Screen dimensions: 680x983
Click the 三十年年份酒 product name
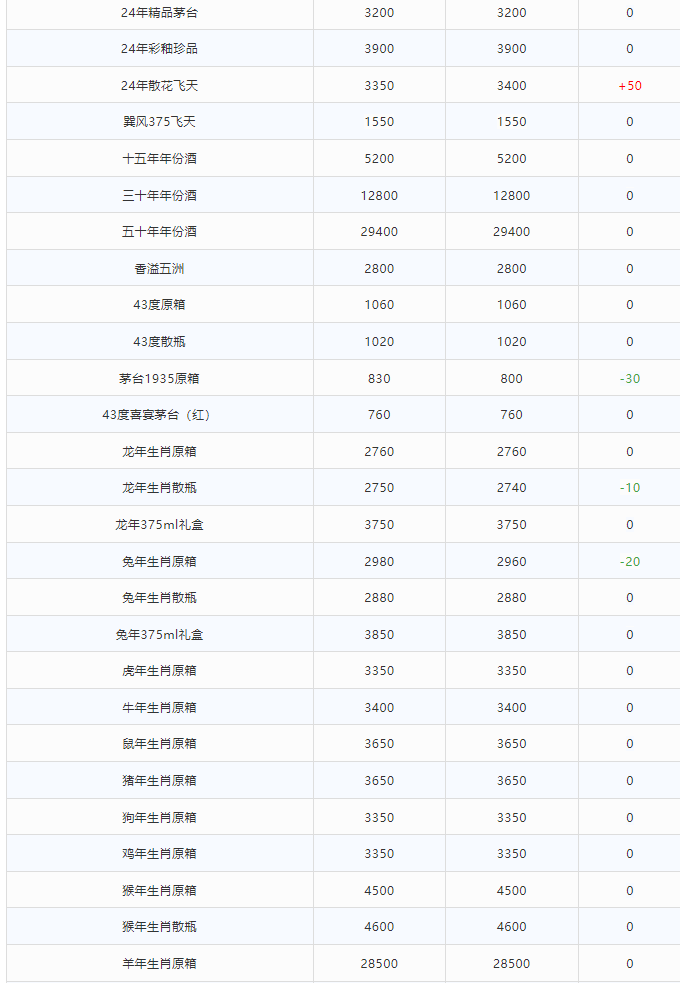pos(159,196)
